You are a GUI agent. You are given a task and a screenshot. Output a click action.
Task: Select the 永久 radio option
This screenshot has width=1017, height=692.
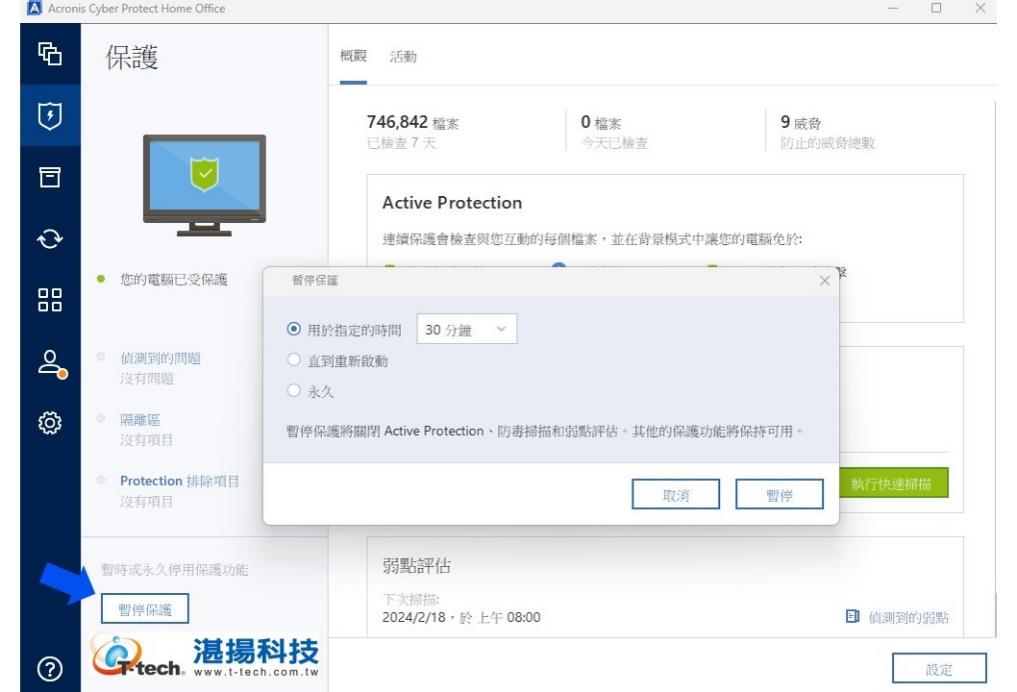pyautogui.click(x=294, y=390)
